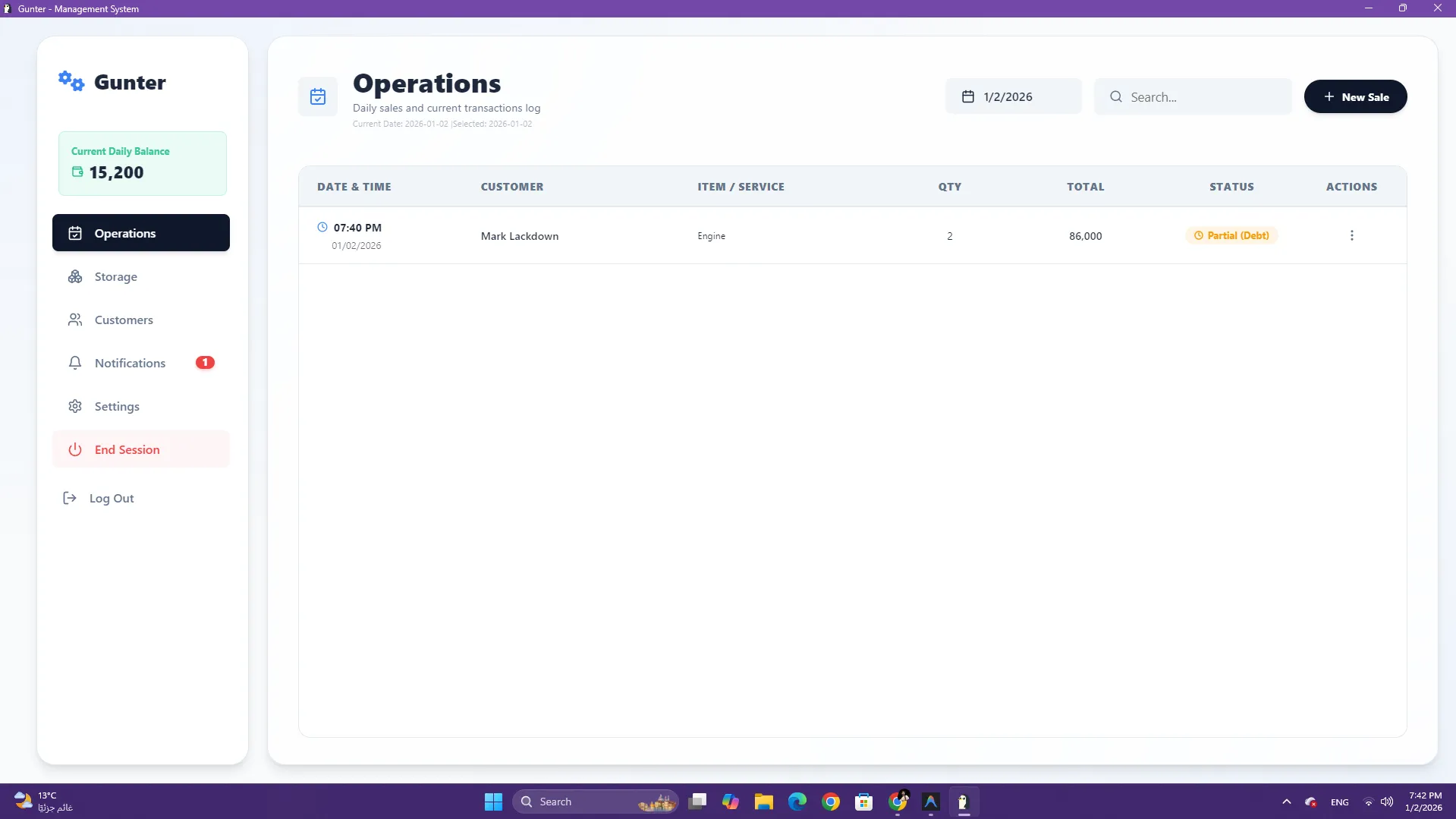Open the Settings page

pyautogui.click(x=141, y=406)
